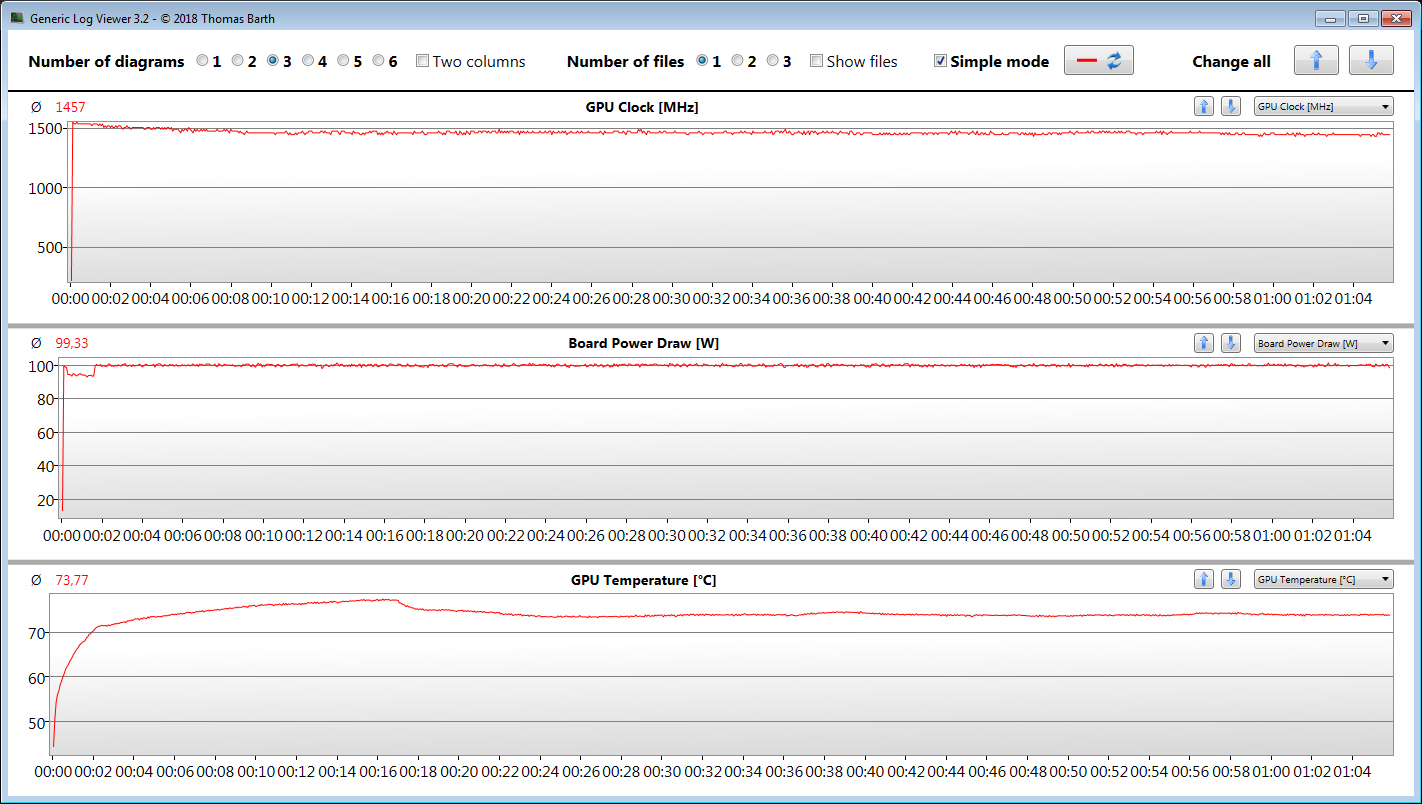
Task: Click up arrow for Board Power Draw diagram
Action: [x=1204, y=343]
